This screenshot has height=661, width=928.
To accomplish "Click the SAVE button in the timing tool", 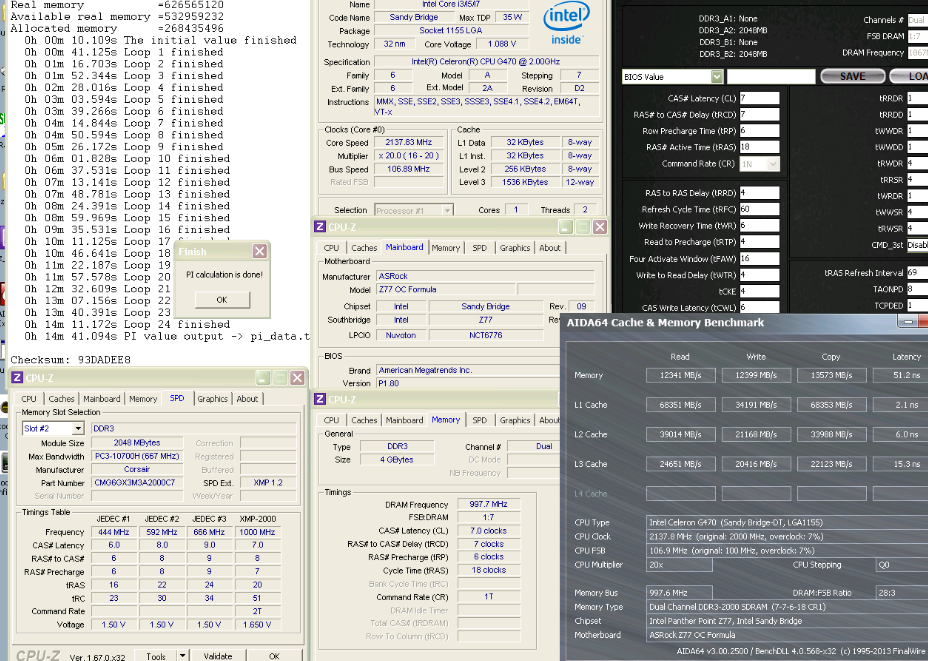I will click(852, 76).
